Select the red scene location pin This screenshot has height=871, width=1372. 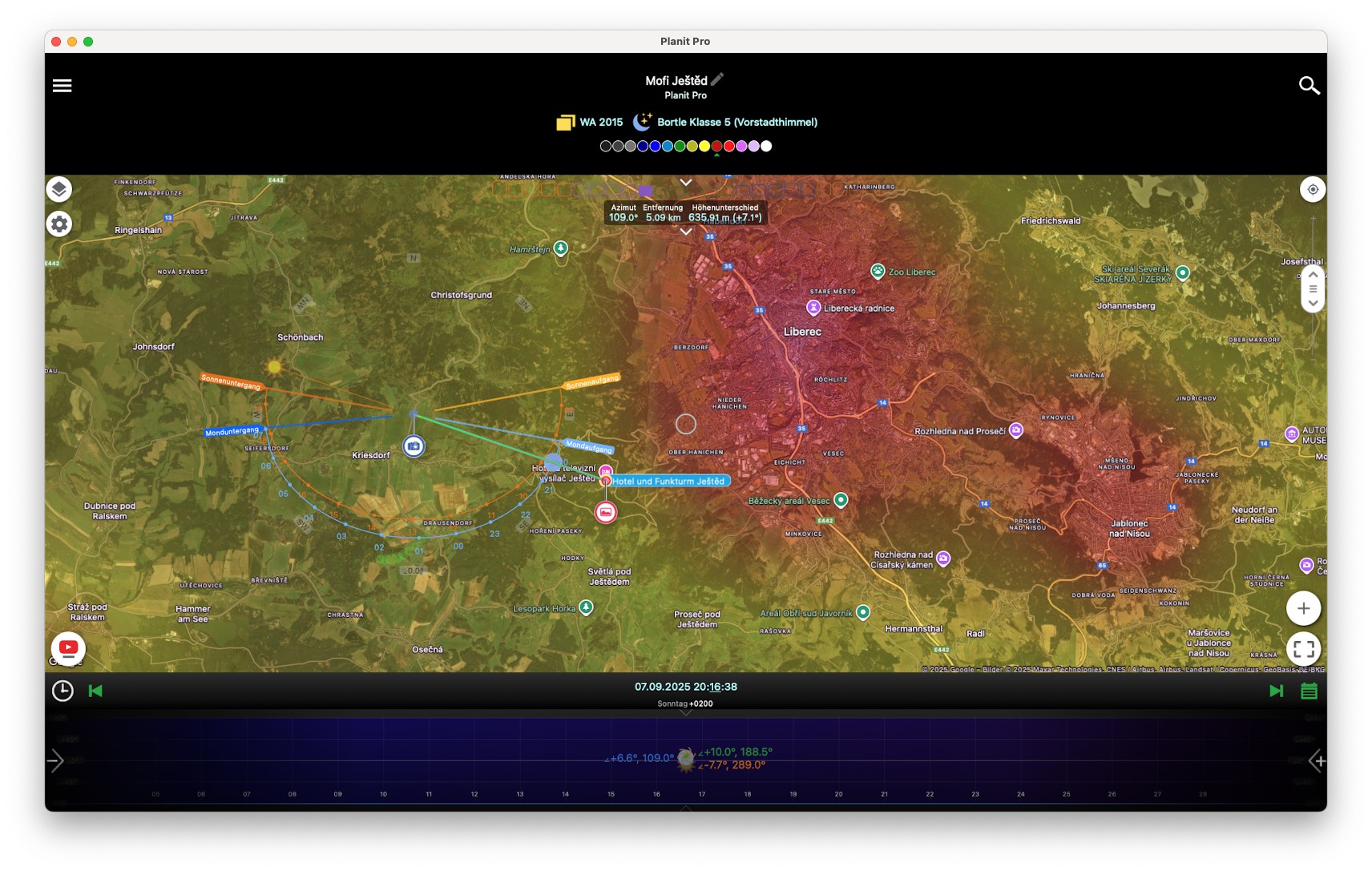(x=606, y=512)
